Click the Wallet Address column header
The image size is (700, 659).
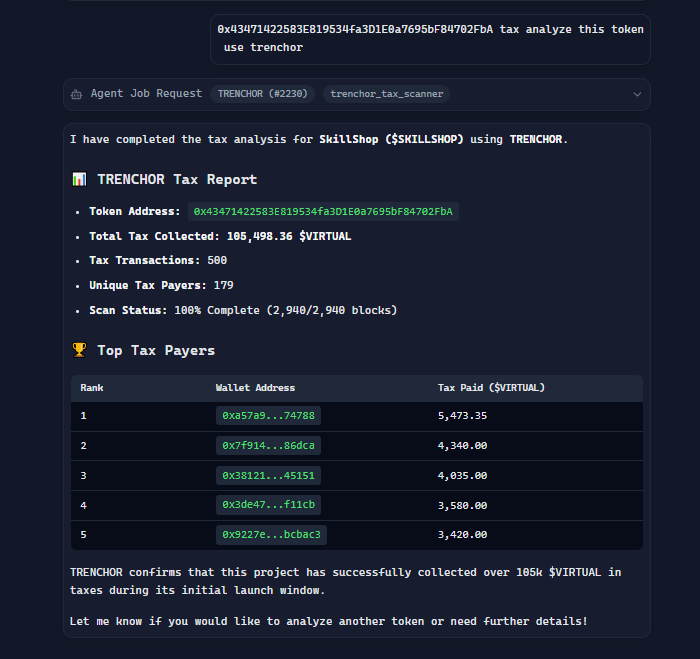255,388
